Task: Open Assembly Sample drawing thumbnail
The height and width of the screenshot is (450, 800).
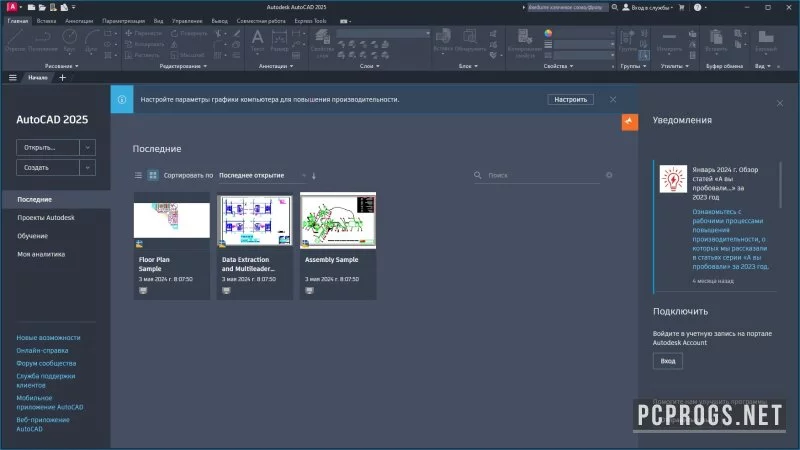Action: pos(338,220)
